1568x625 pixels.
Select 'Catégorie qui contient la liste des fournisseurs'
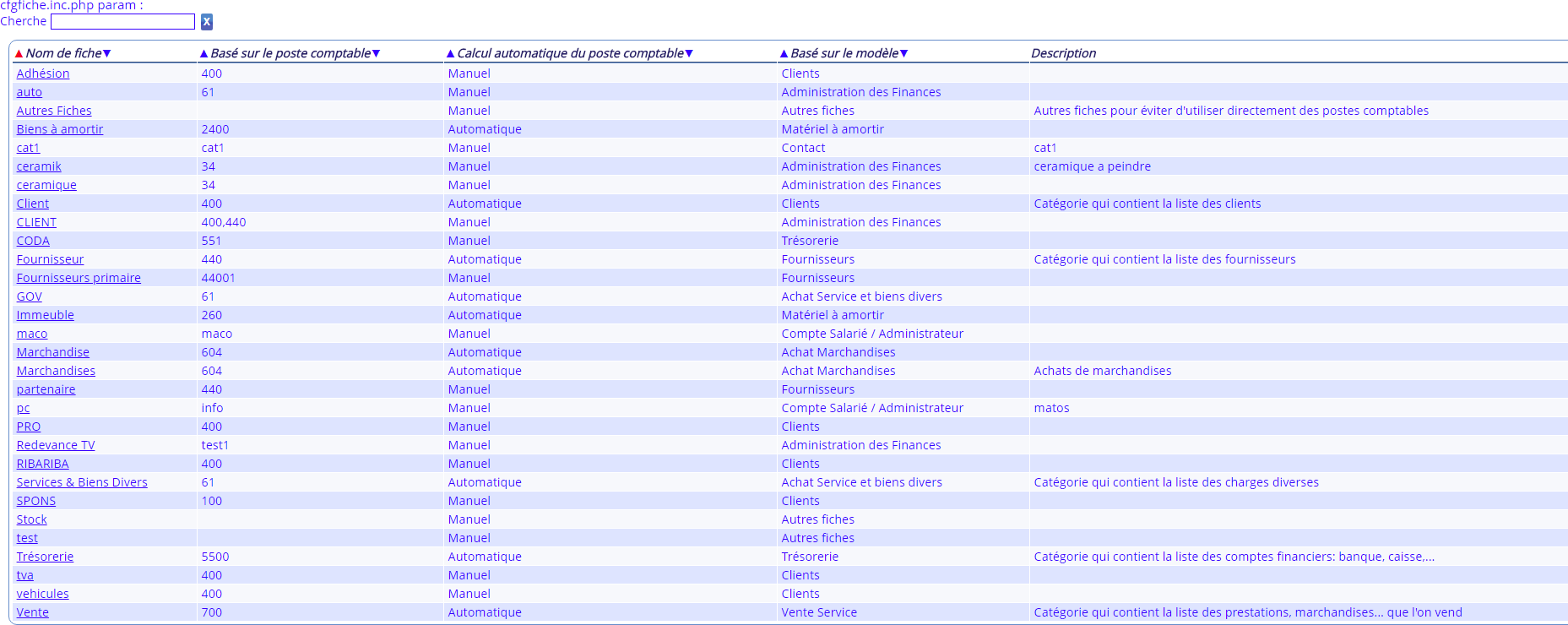click(x=1164, y=259)
